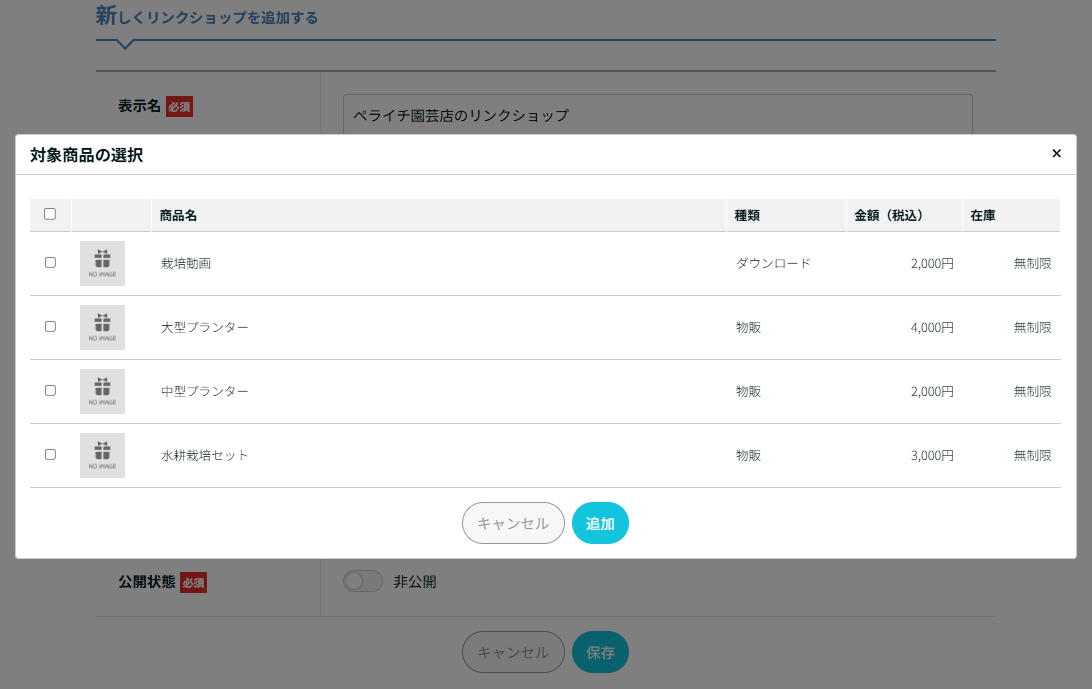Screen dimensions: 1092x689
Task: Click the 金額（税込） column header
Action: tap(888, 215)
